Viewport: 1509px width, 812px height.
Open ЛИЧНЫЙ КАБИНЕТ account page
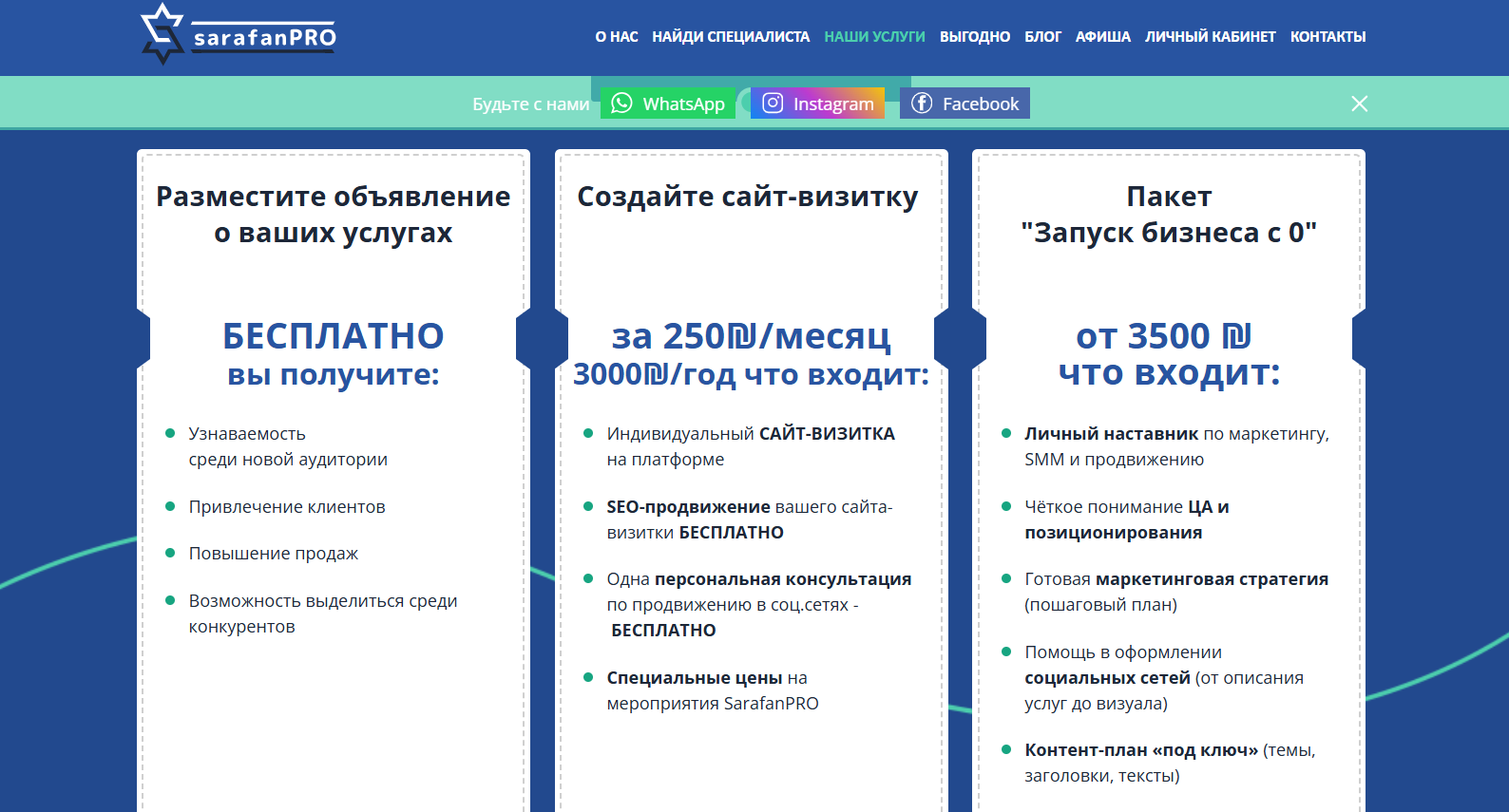[1210, 37]
